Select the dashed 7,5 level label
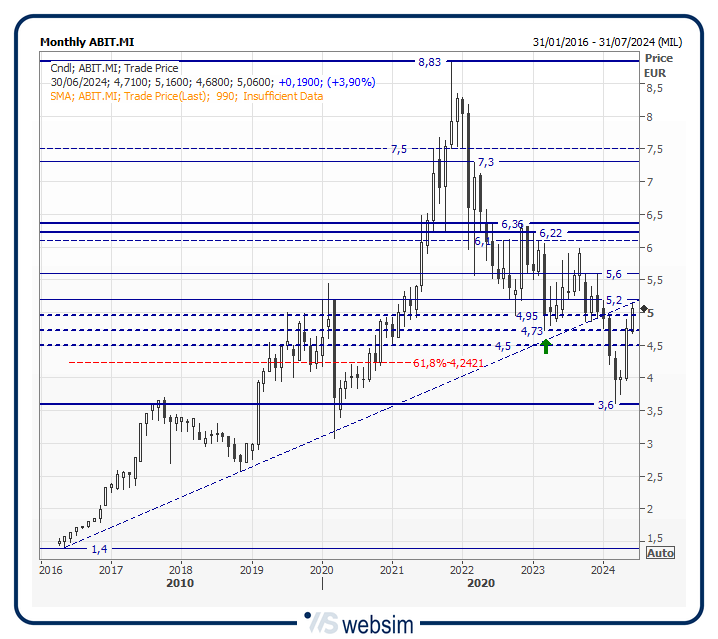Viewport: 718px width, 639px height. [x=399, y=149]
